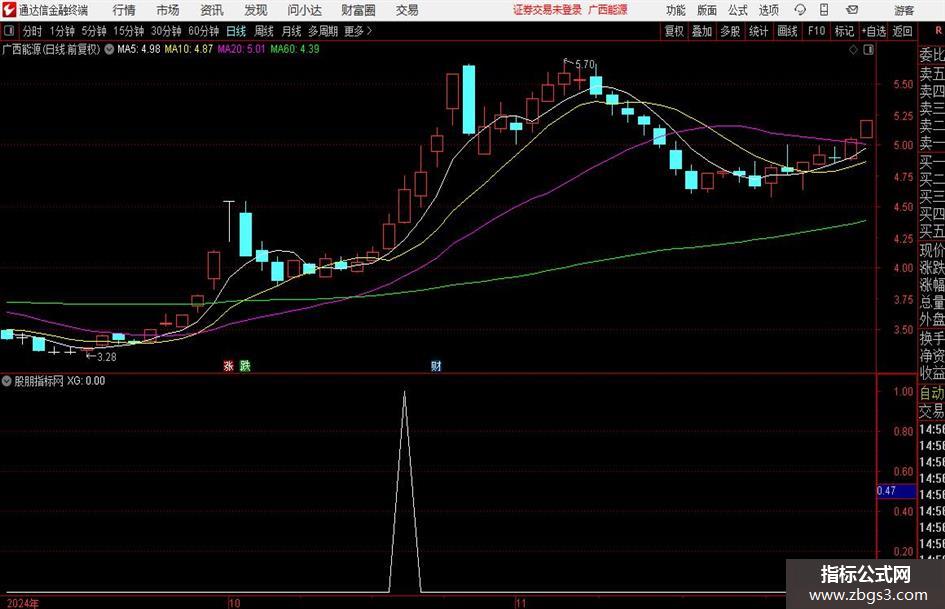945x609 pixels.
Task: Click the 复权 toolbar button
Action: click(674, 31)
